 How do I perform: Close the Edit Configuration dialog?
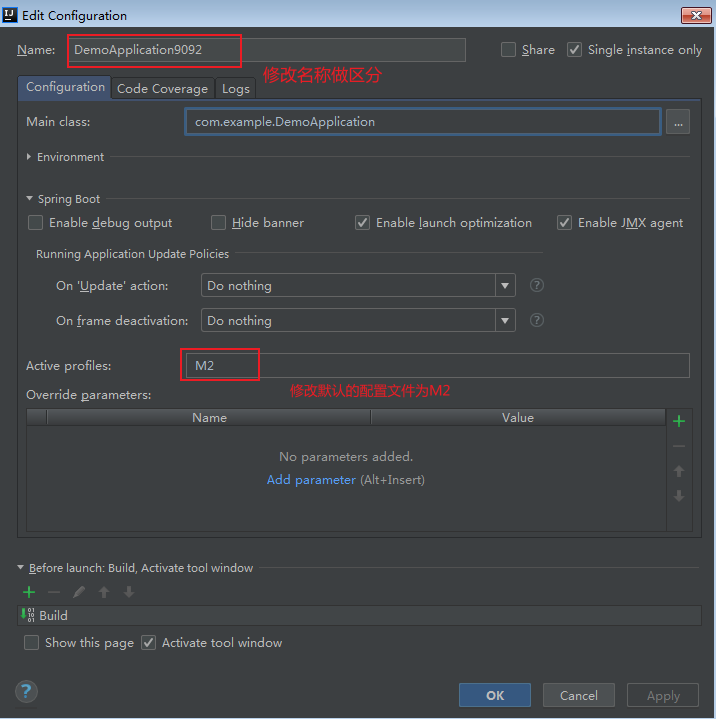[x=696, y=15]
